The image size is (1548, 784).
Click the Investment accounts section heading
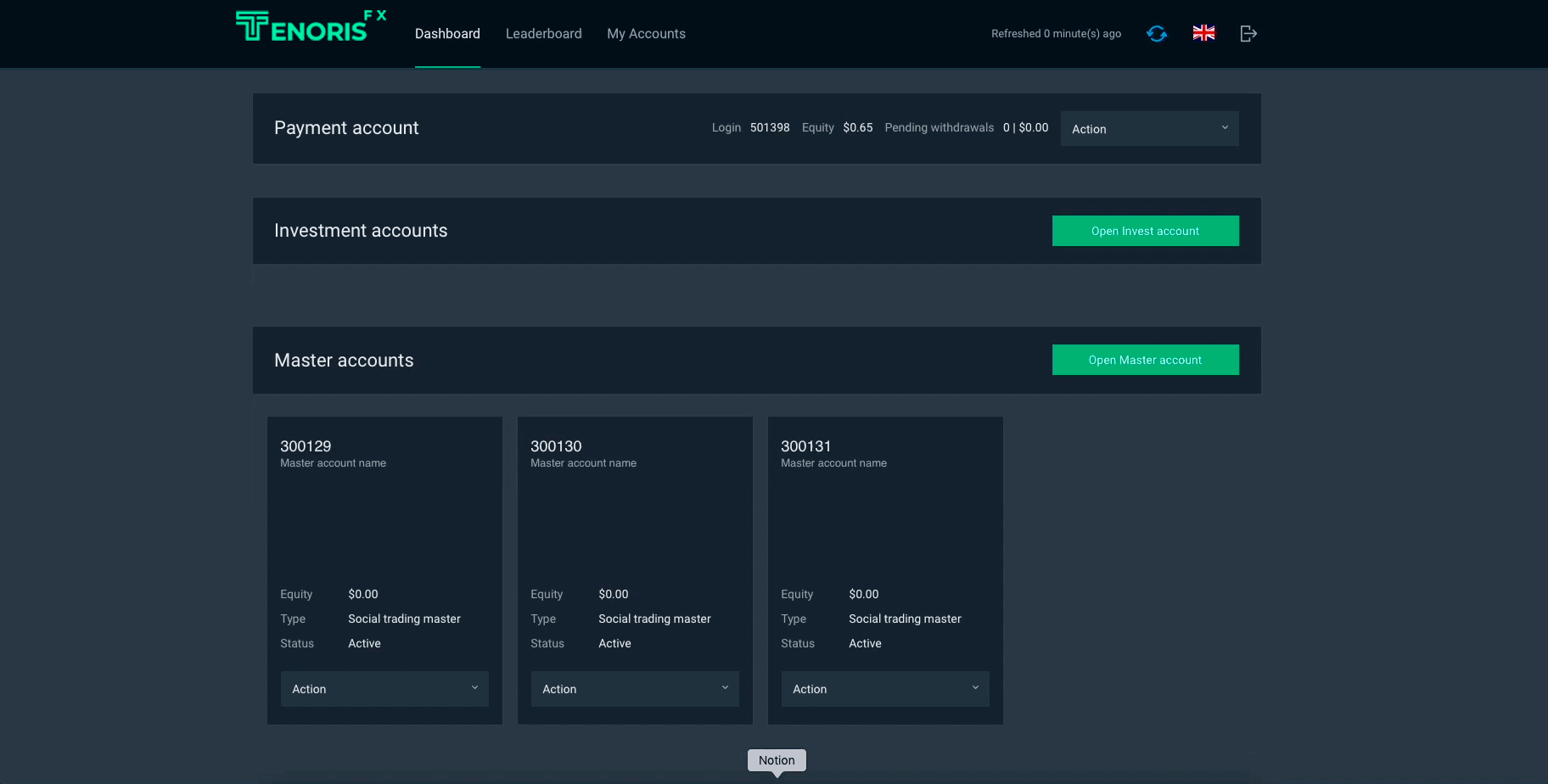(361, 231)
